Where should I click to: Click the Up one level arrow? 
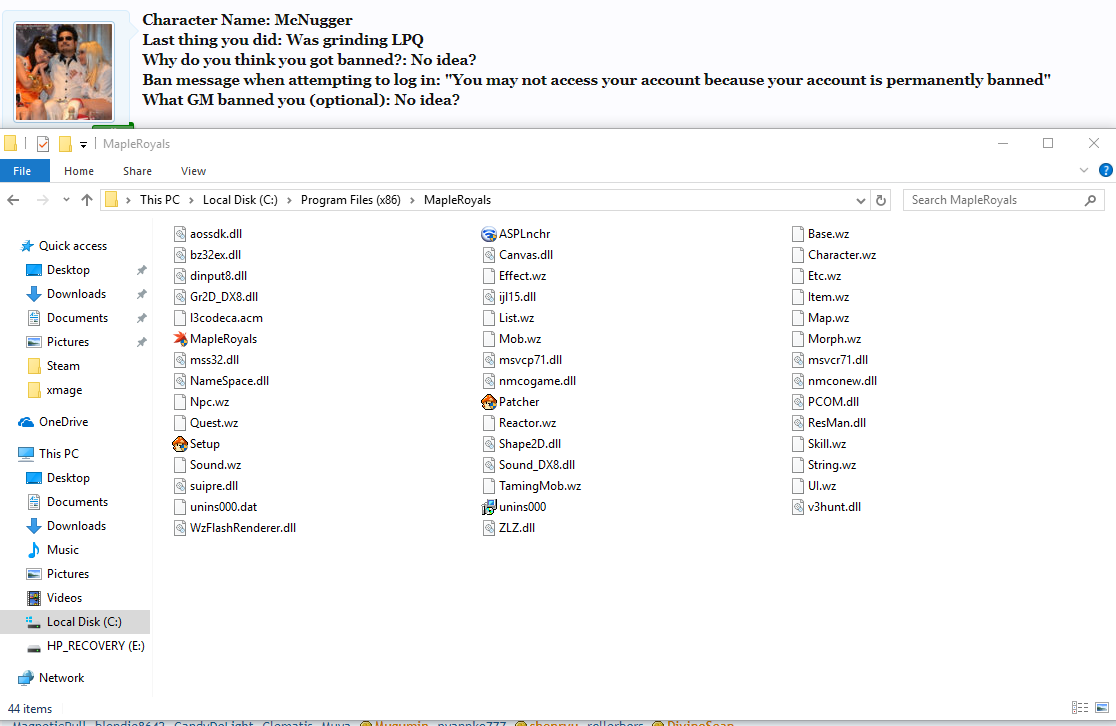click(87, 200)
